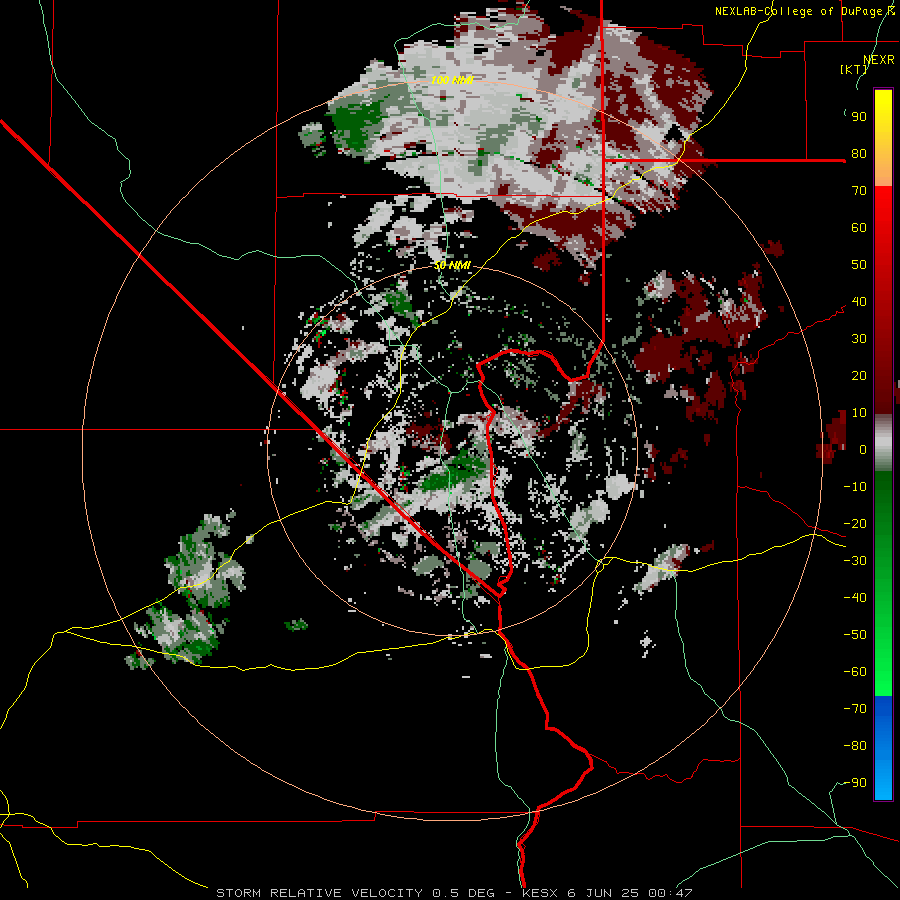Click the -20 value on the velocity scale
900x900 pixels.
point(855,524)
